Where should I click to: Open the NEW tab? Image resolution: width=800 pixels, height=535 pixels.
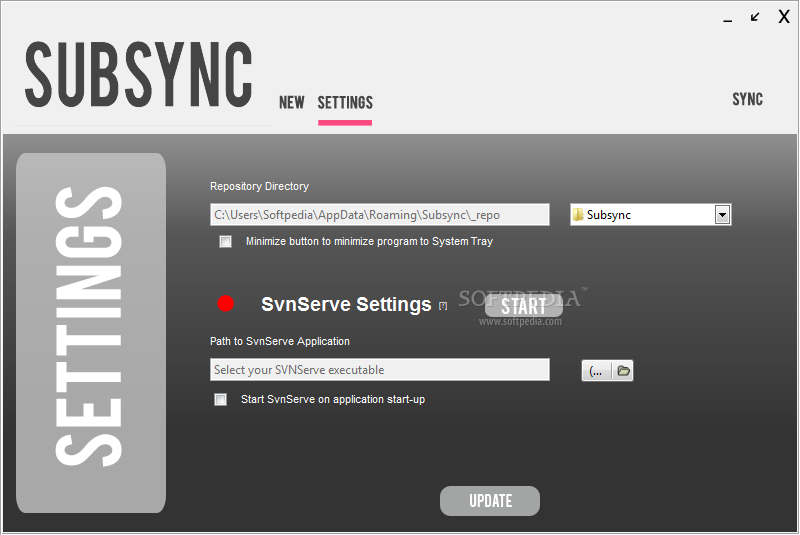[x=291, y=103]
